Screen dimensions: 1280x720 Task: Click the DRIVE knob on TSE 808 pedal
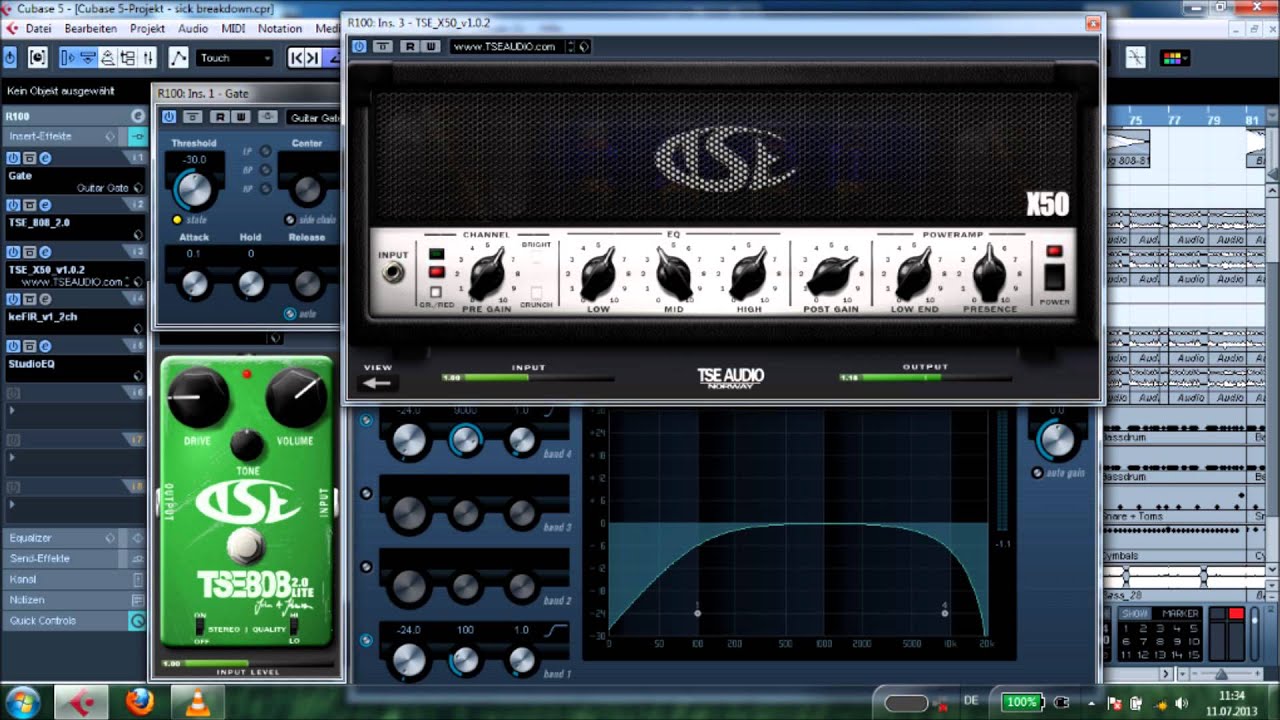coord(198,397)
